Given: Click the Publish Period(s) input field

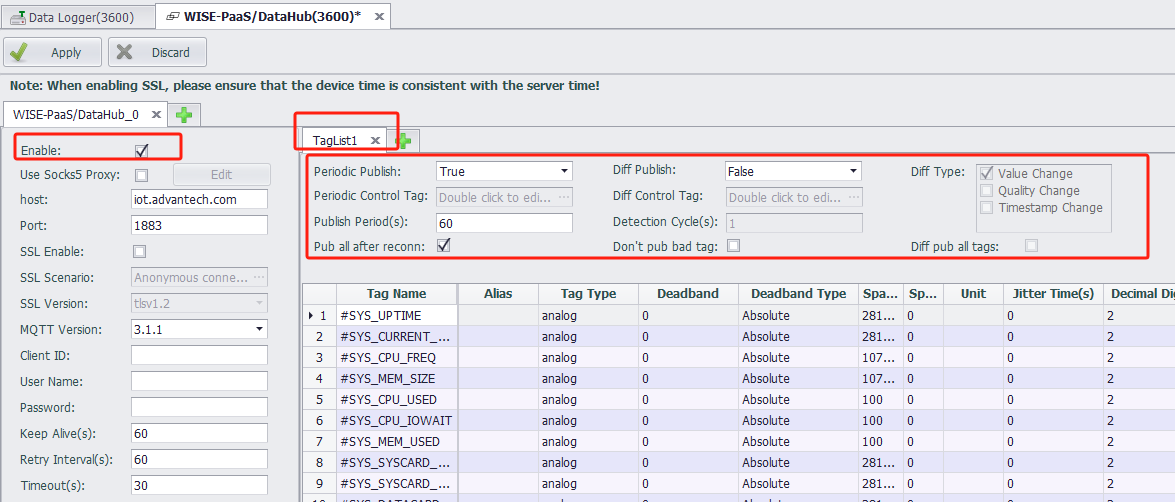Looking at the screenshot, I should (x=504, y=223).
